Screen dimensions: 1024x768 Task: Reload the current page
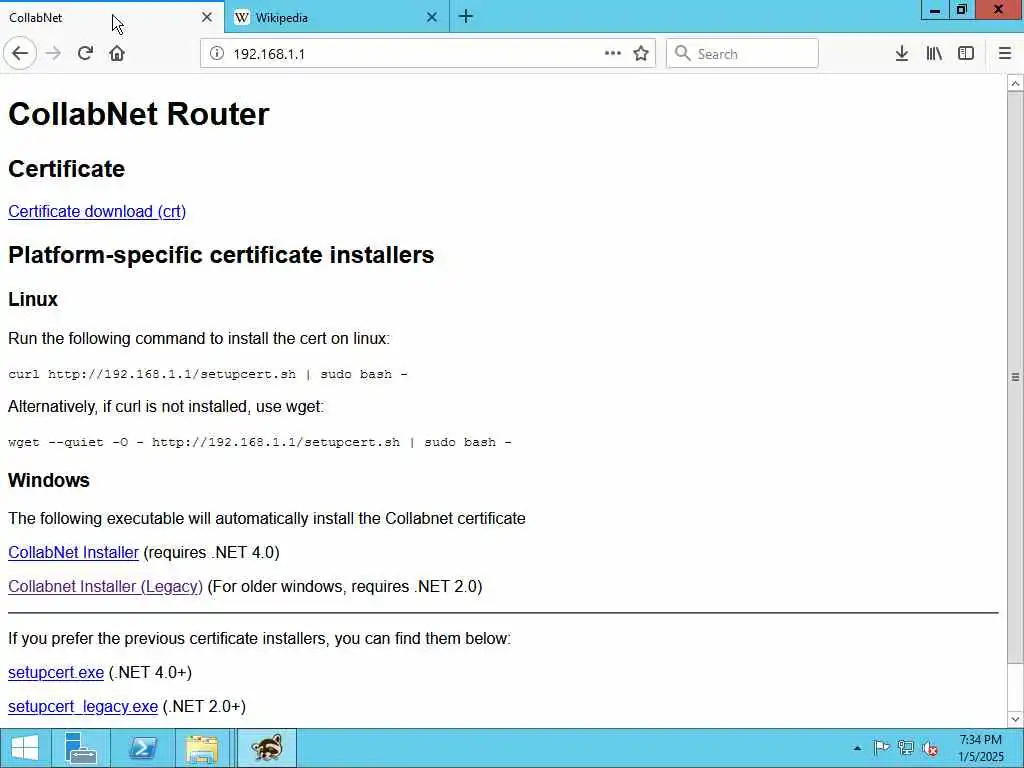[86, 54]
